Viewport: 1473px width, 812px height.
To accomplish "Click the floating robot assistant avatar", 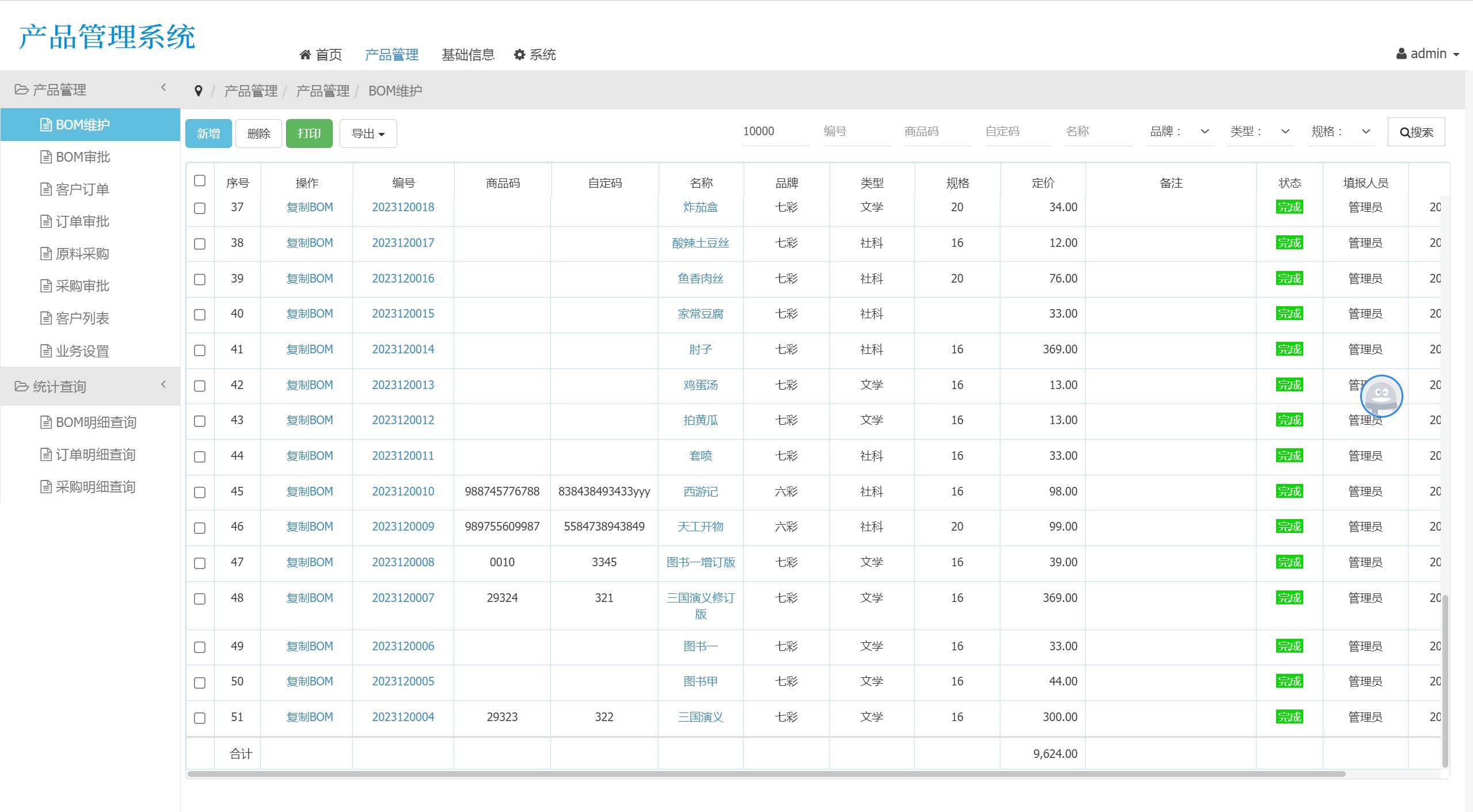I will pyautogui.click(x=1381, y=396).
